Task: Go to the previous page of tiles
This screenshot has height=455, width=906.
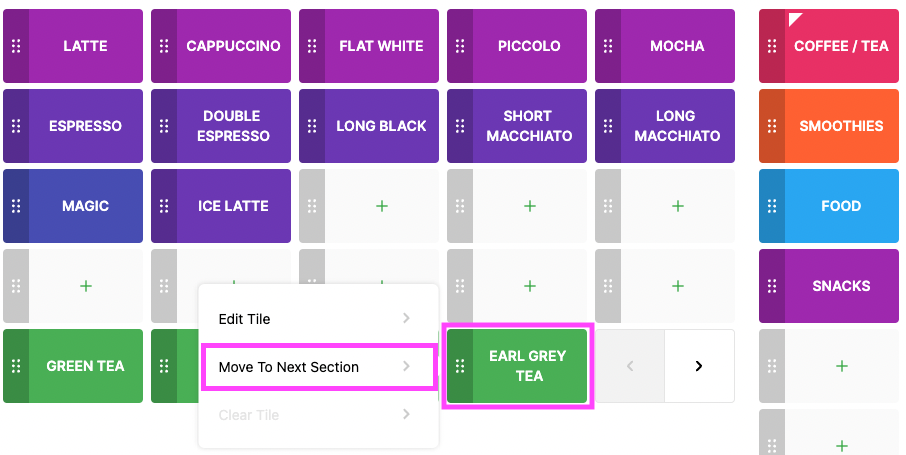Action: pyautogui.click(x=630, y=366)
